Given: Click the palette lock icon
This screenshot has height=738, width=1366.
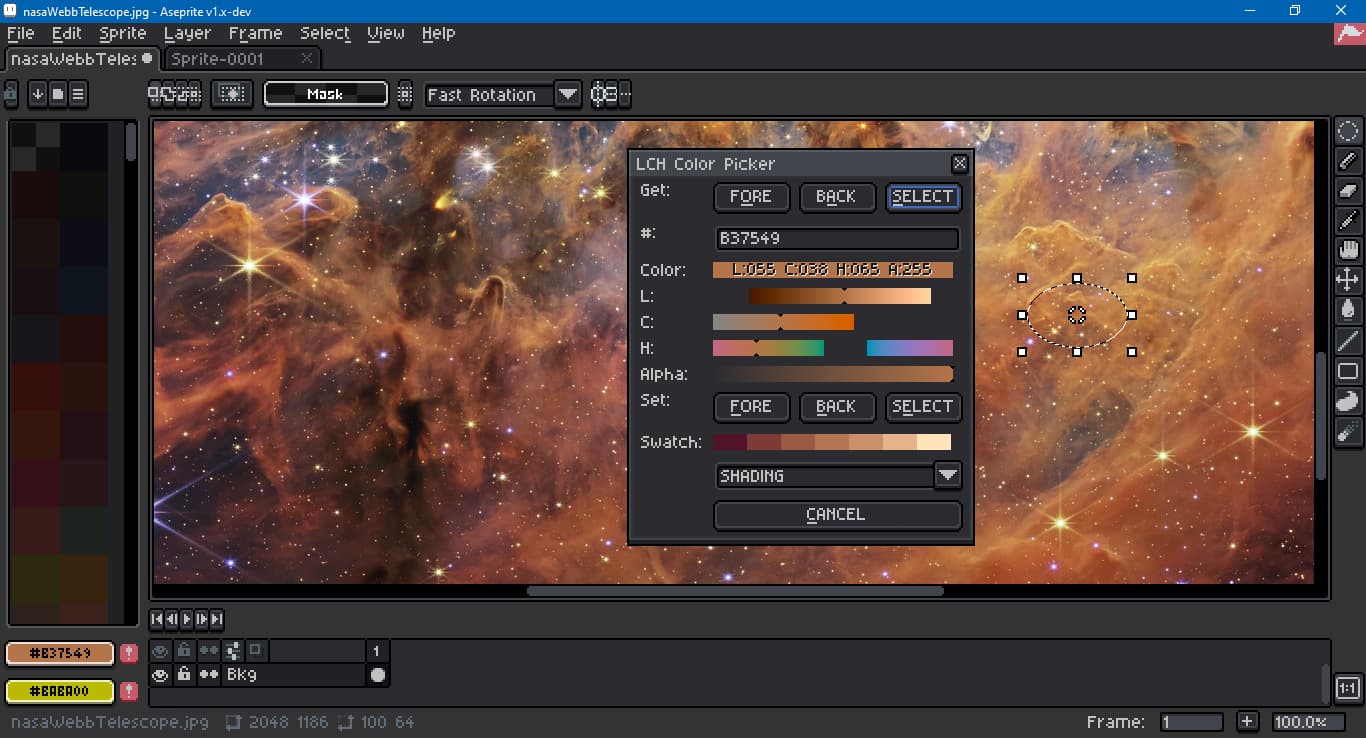Looking at the screenshot, I should pyautogui.click(x=11, y=95).
